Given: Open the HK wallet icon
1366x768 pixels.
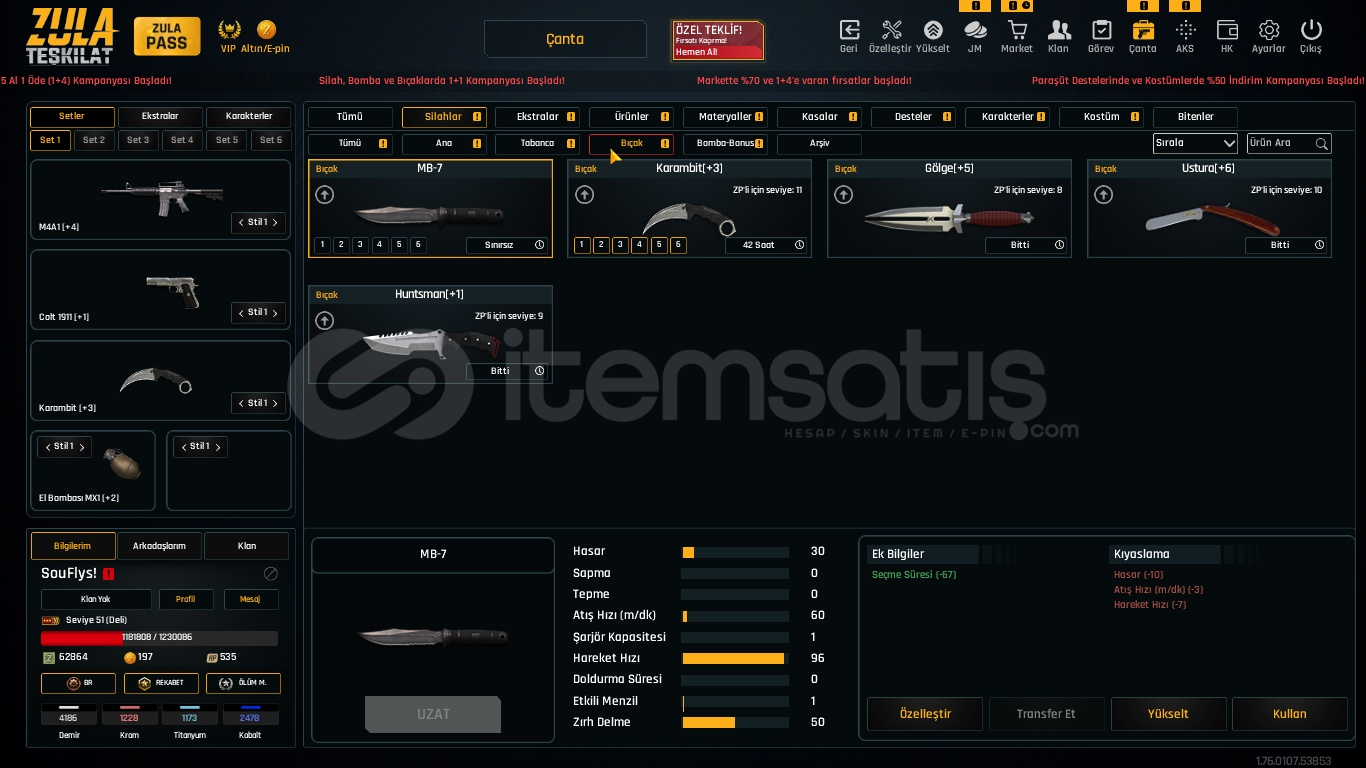Looking at the screenshot, I should 1227,30.
